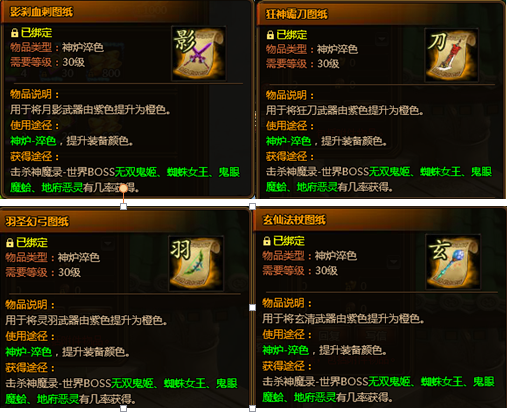
Task: Click the lock icon in 玄仙法杖图纸
Action: coord(267,241)
